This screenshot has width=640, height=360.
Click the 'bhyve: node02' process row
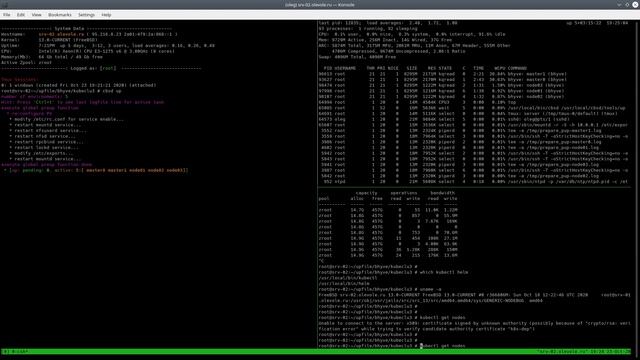click(x=442, y=97)
